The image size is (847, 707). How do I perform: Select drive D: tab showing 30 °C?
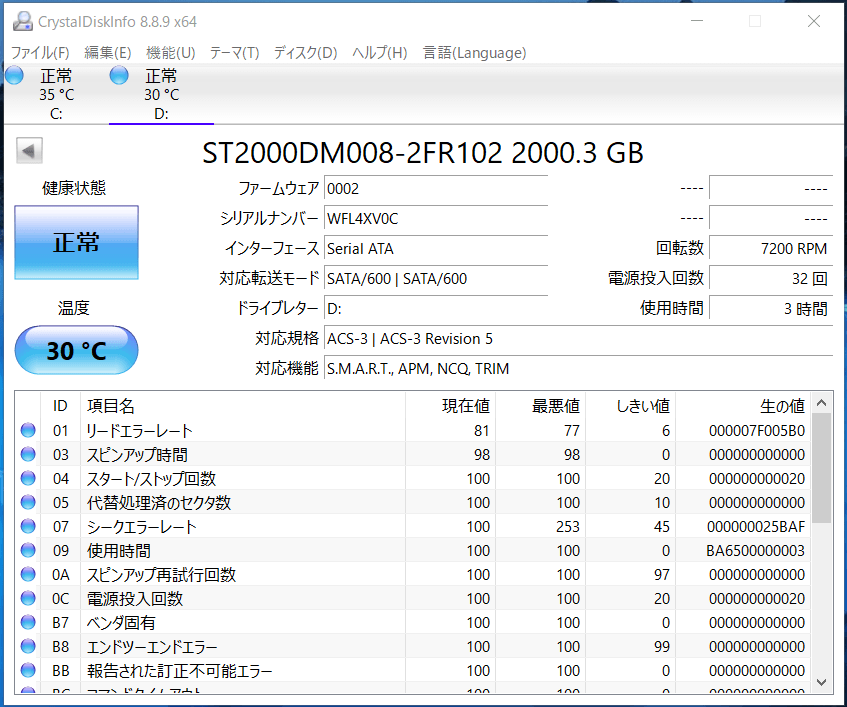tap(161, 95)
